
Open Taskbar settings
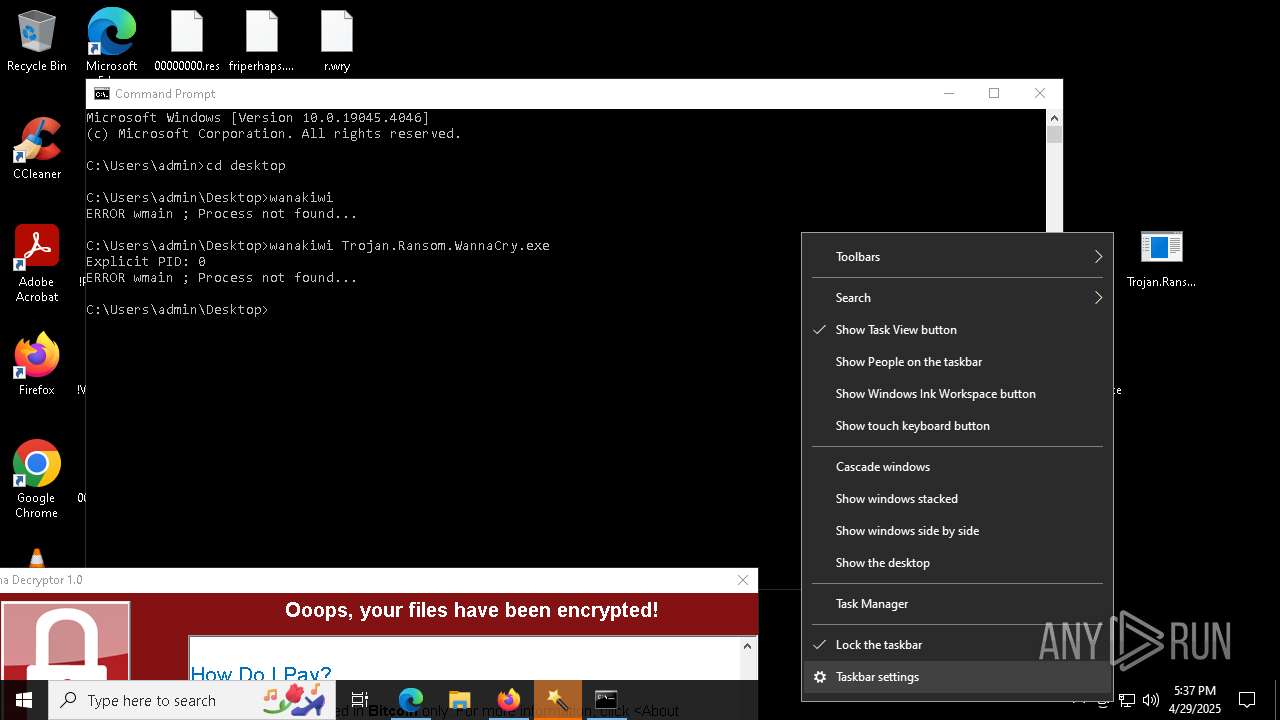[x=957, y=677]
